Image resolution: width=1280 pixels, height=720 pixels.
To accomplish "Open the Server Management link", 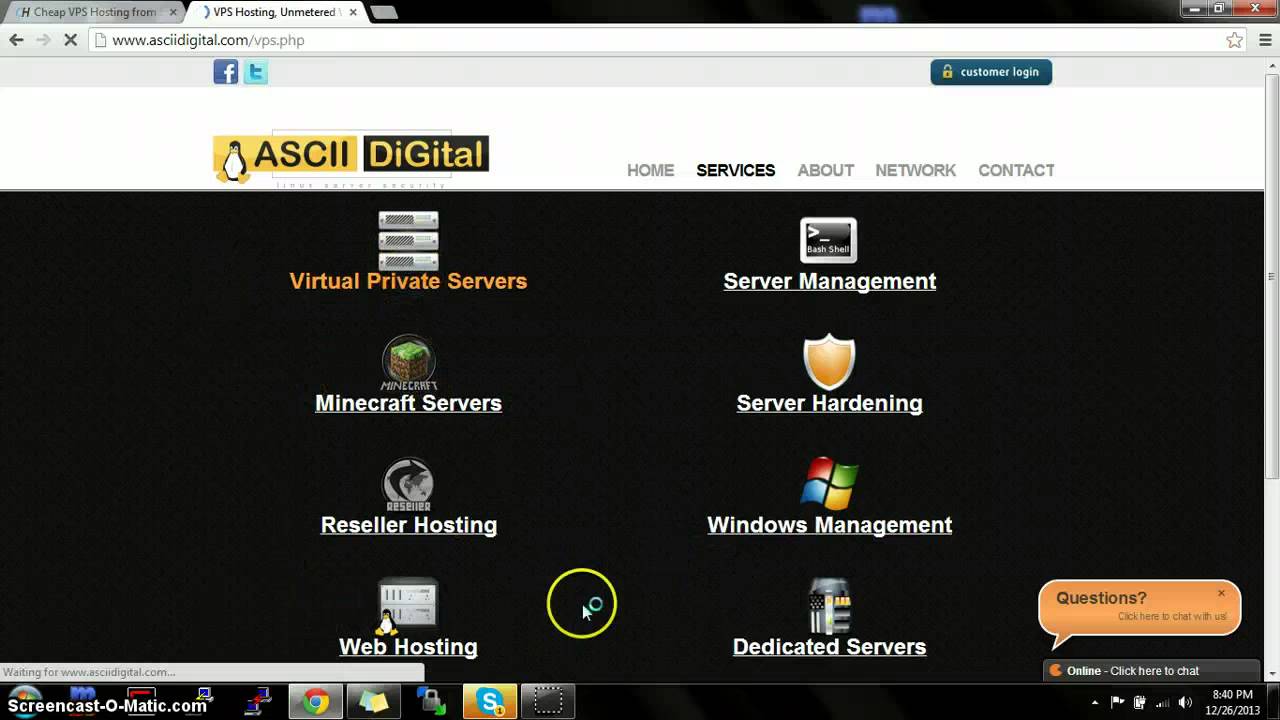I will 830,281.
